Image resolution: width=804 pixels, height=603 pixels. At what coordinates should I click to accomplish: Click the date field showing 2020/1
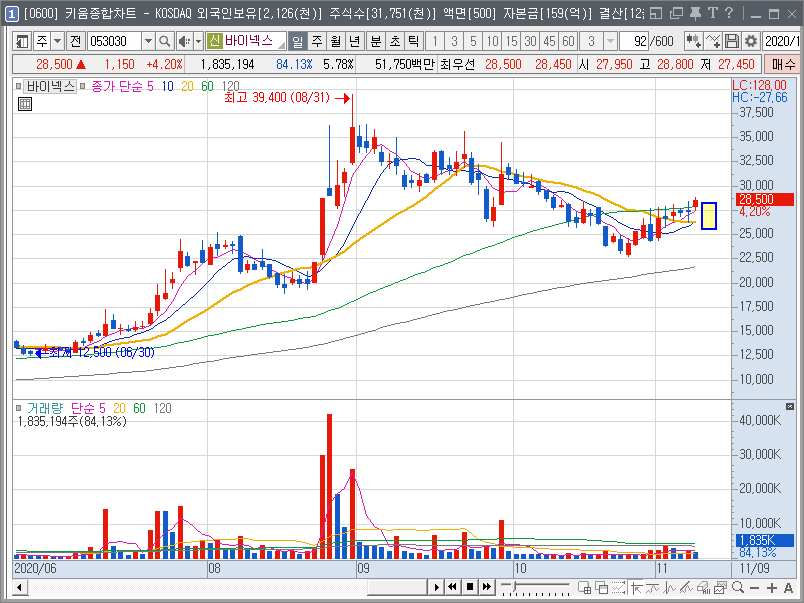pos(781,41)
